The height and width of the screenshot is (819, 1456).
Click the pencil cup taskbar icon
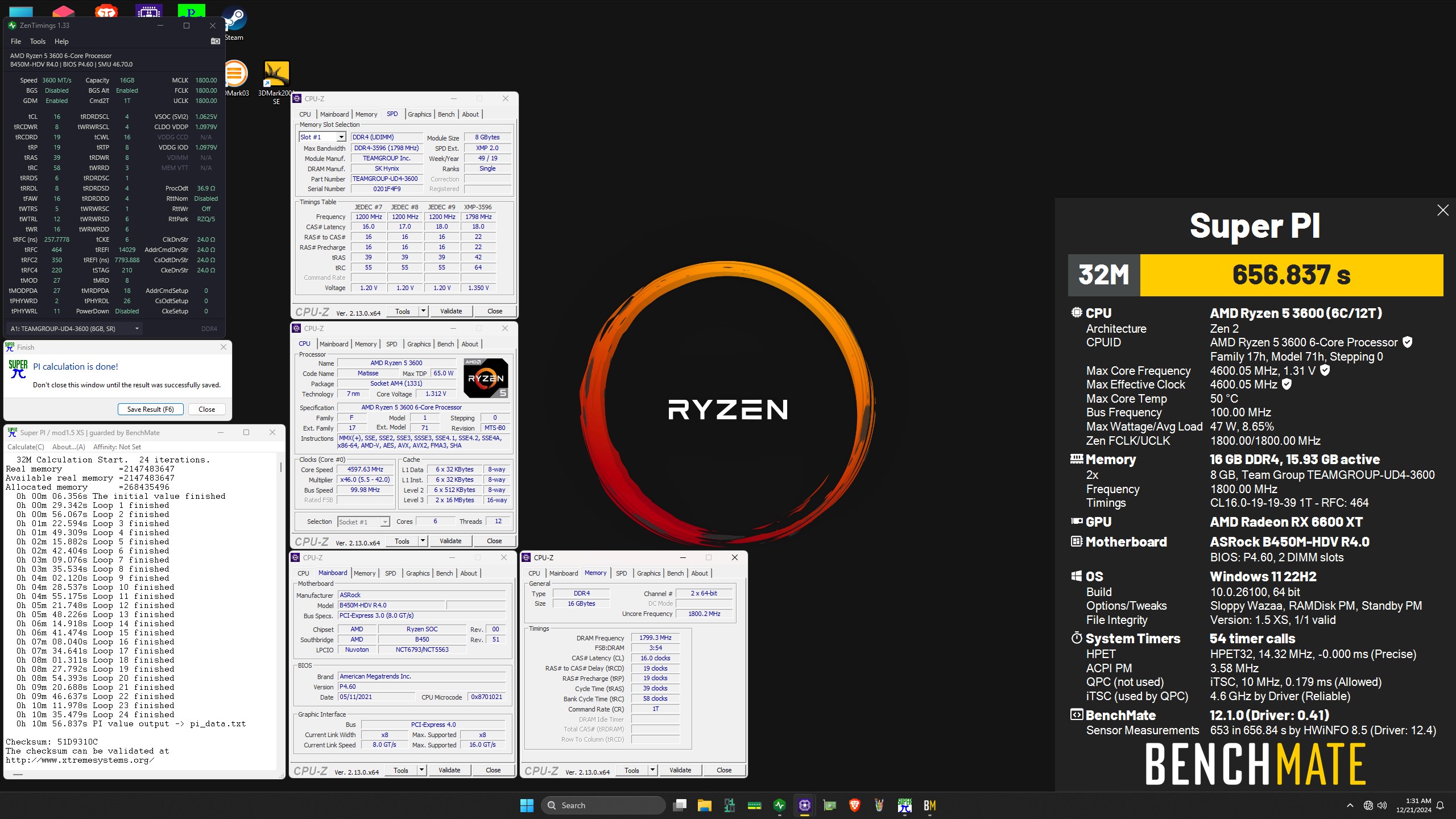(x=879, y=805)
